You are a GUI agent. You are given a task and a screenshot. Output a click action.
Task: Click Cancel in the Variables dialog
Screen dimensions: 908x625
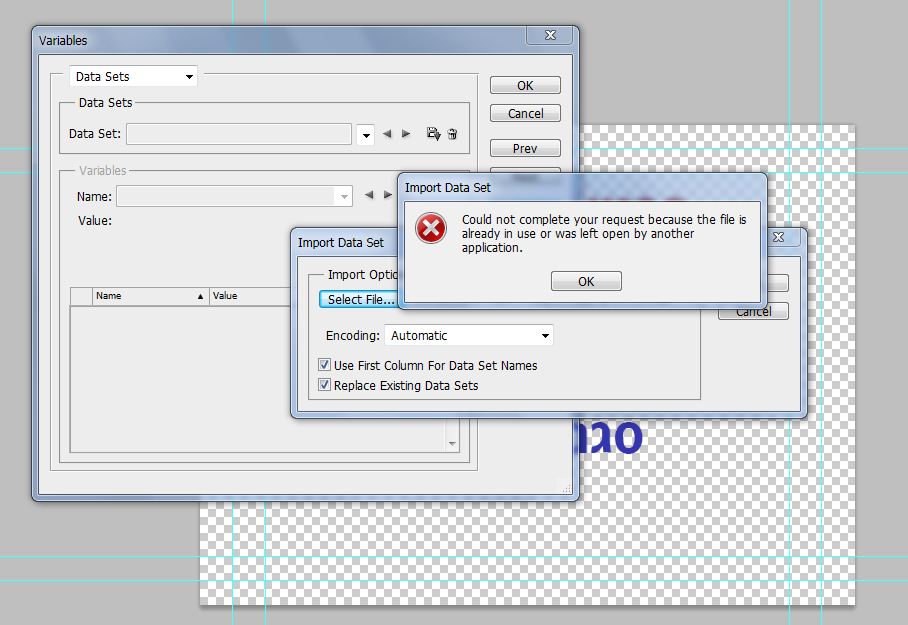525,113
